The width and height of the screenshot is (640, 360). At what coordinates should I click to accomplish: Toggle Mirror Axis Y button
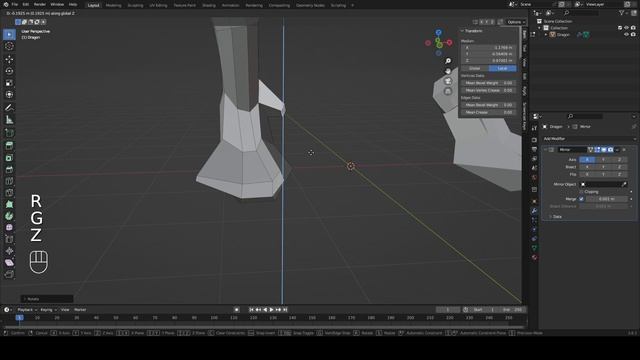pyautogui.click(x=603, y=160)
